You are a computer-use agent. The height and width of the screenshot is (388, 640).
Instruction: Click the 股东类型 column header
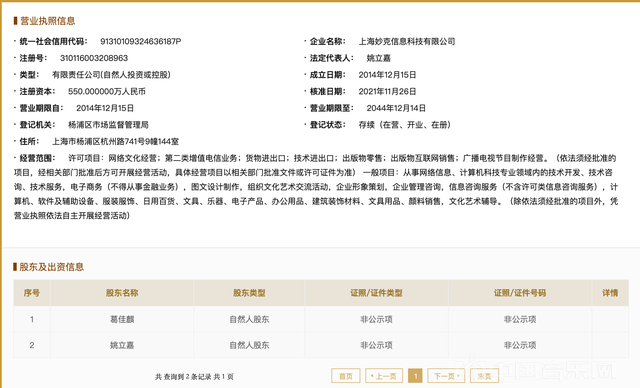point(249,293)
